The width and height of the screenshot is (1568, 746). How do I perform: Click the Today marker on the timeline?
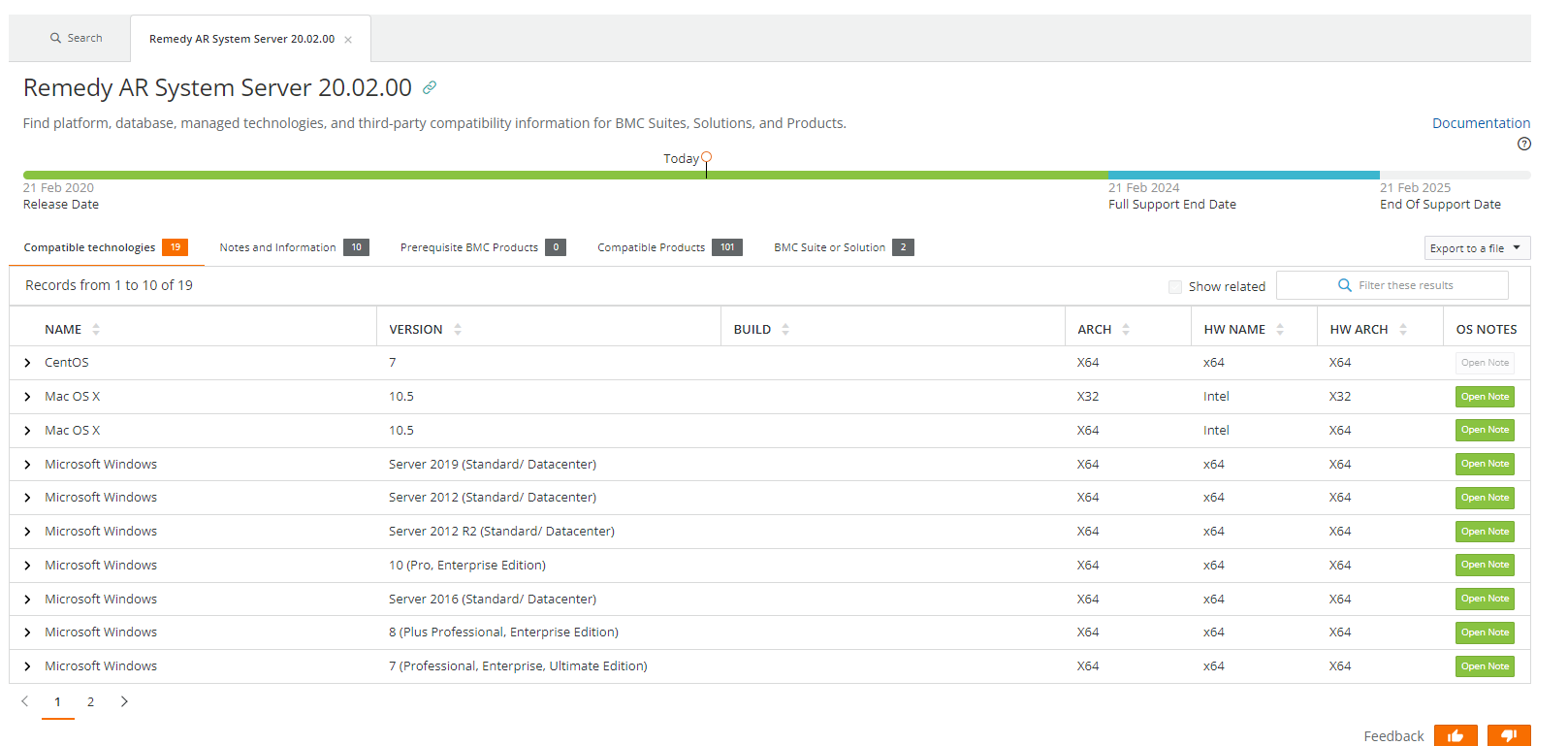706,157
